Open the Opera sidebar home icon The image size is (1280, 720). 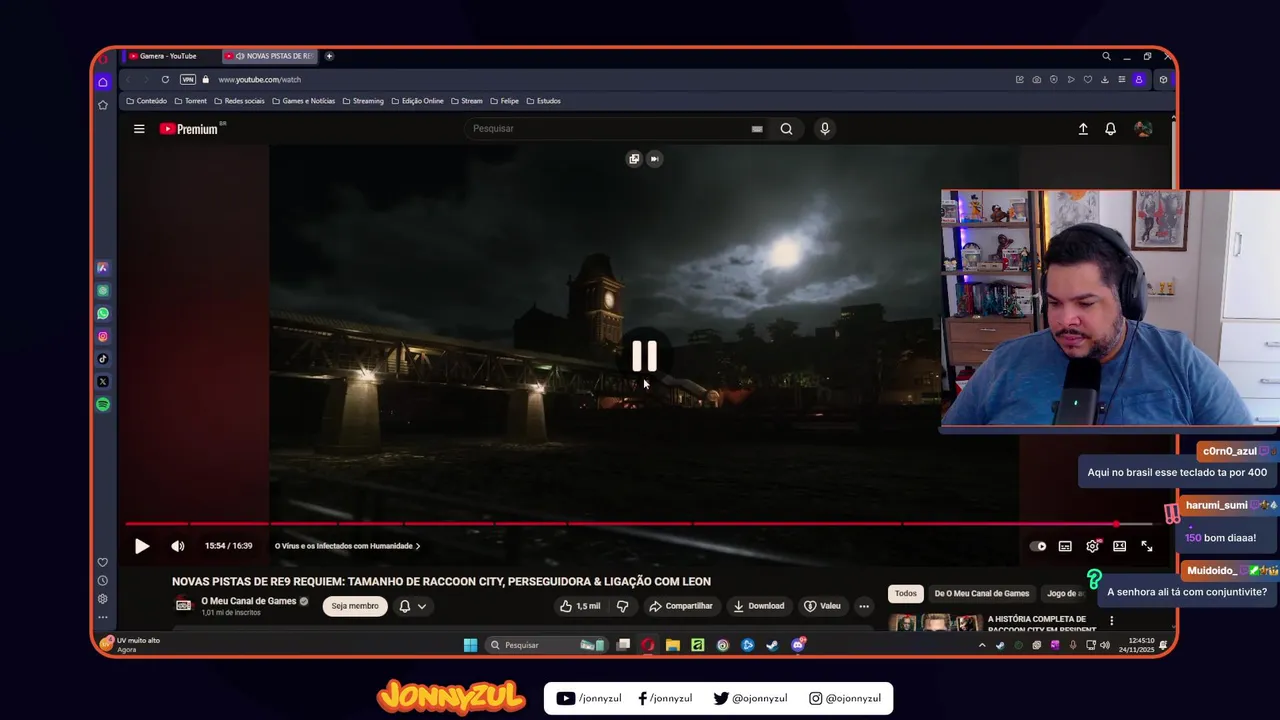[103, 82]
